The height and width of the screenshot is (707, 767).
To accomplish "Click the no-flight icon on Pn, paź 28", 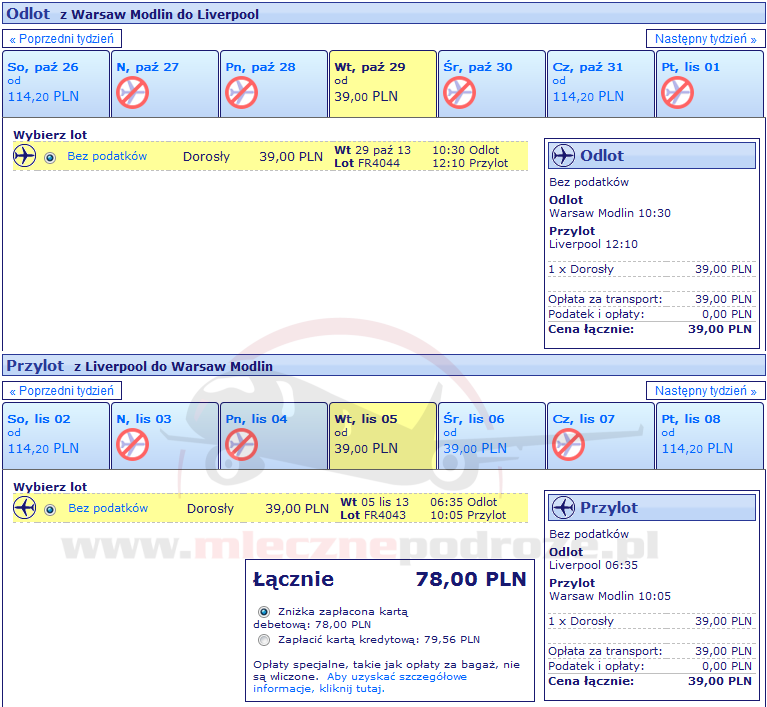I will coord(241,93).
